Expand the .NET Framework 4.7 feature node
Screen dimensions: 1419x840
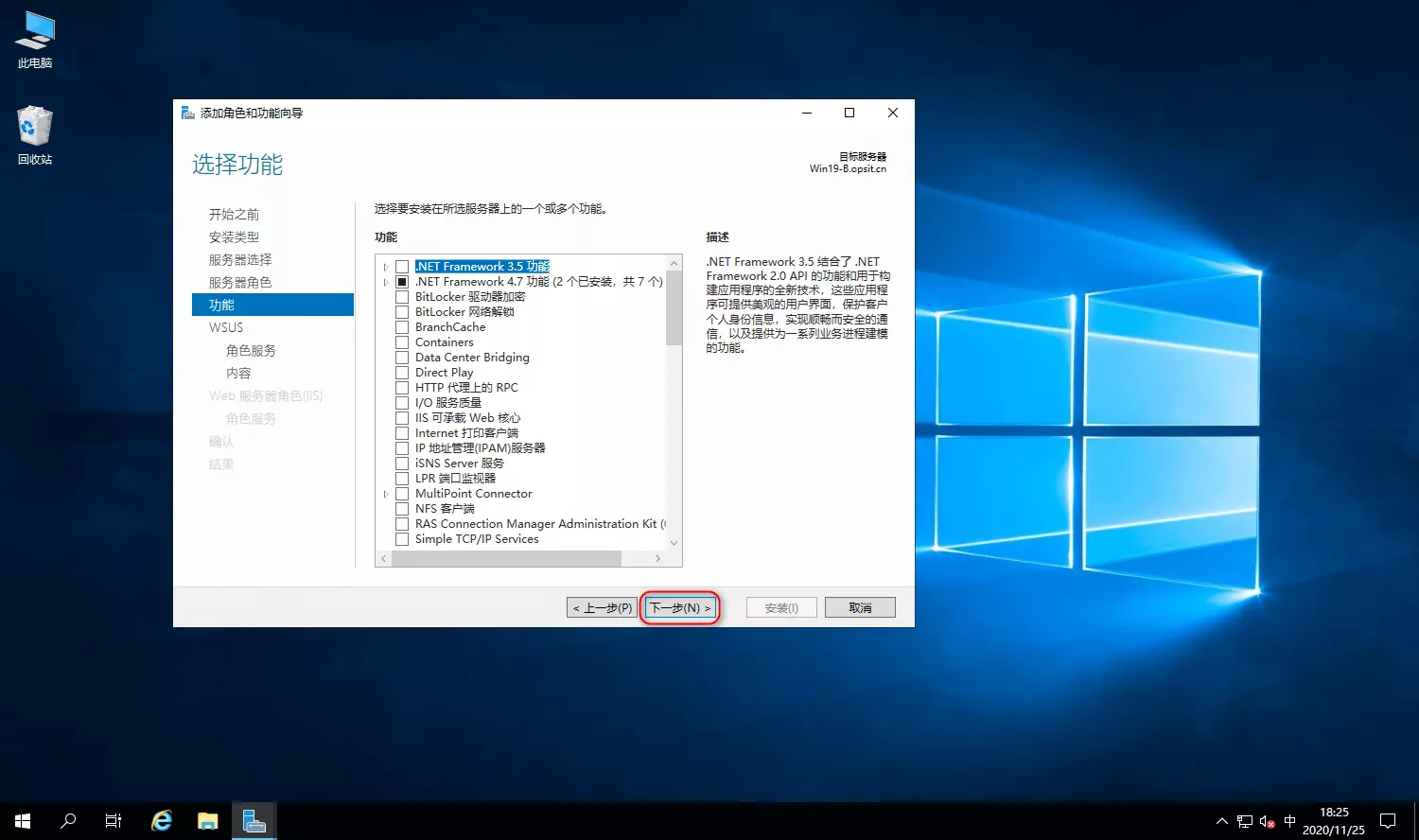386,282
